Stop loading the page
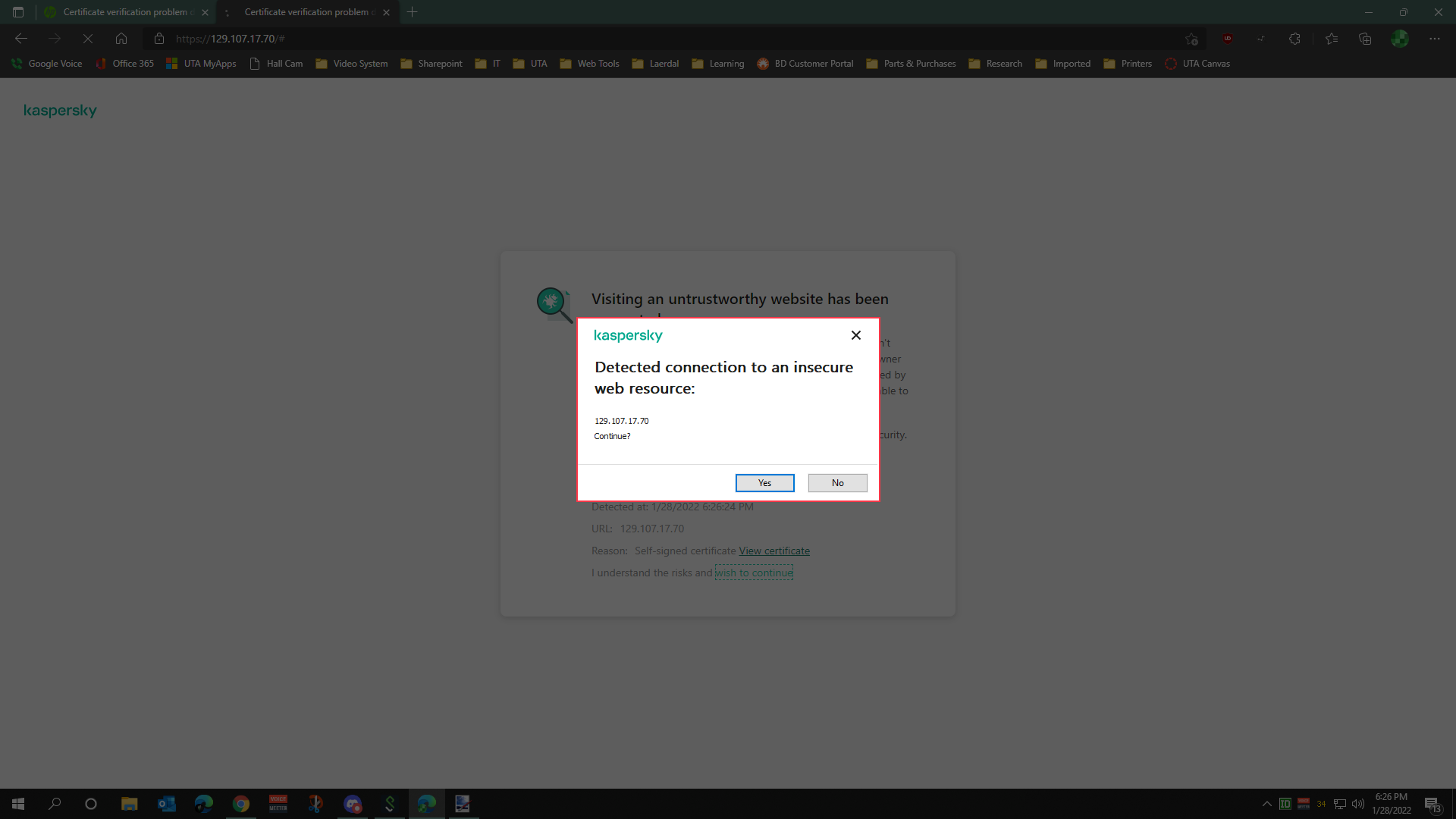 pos(88,39)
